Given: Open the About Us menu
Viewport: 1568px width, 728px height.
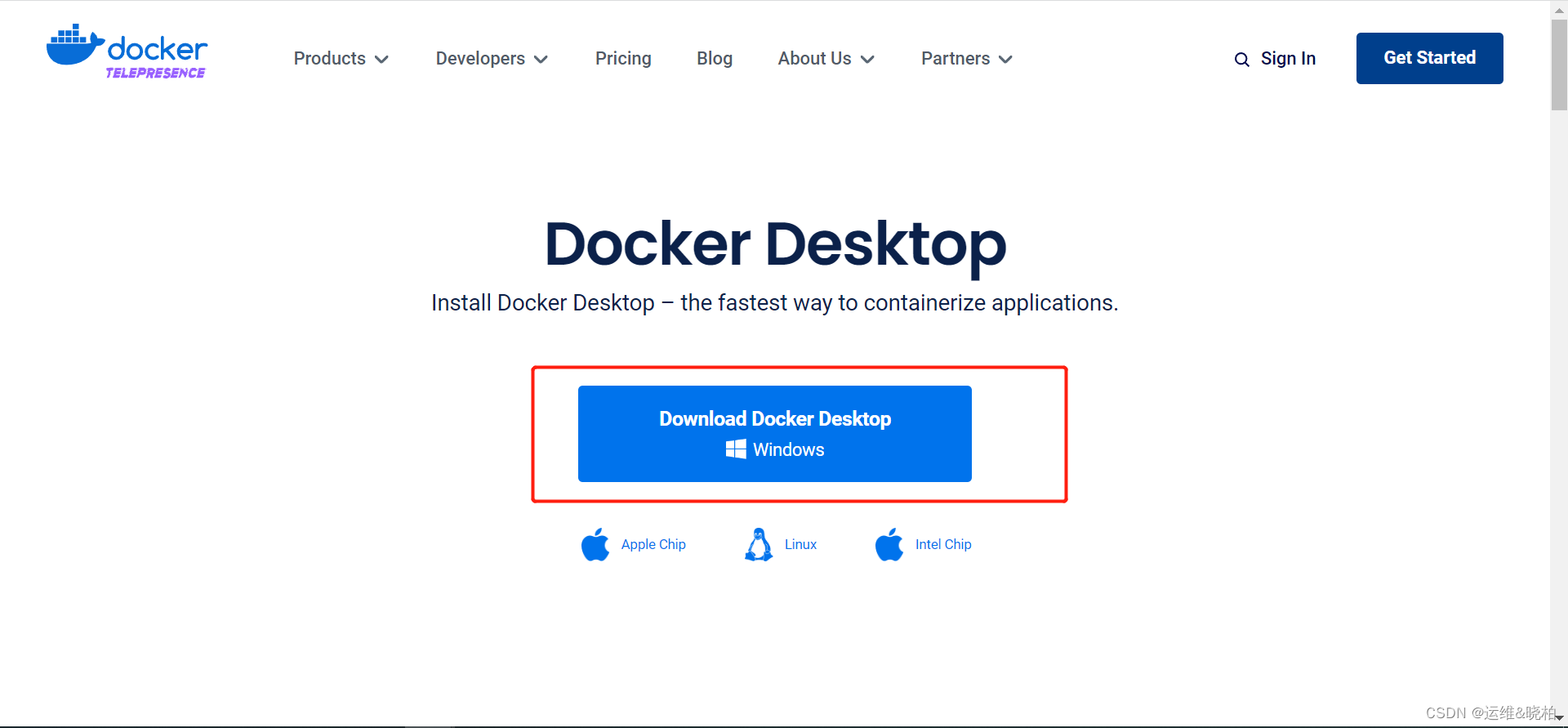Looking at the screenshot, I should point(814,59).
